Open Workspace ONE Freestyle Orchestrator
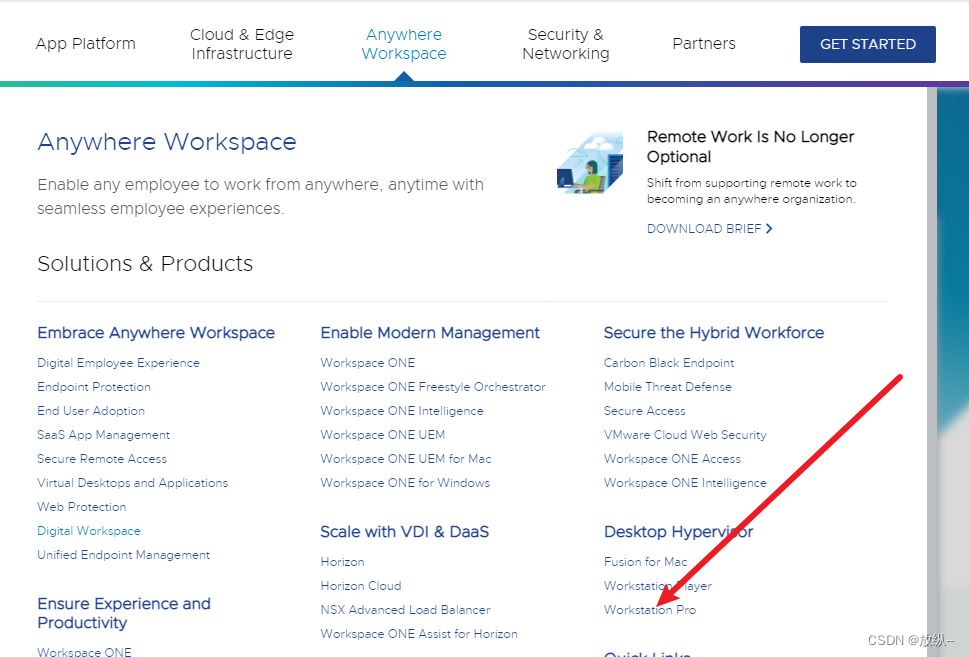969x657 pixels. (x=433, y=387)
